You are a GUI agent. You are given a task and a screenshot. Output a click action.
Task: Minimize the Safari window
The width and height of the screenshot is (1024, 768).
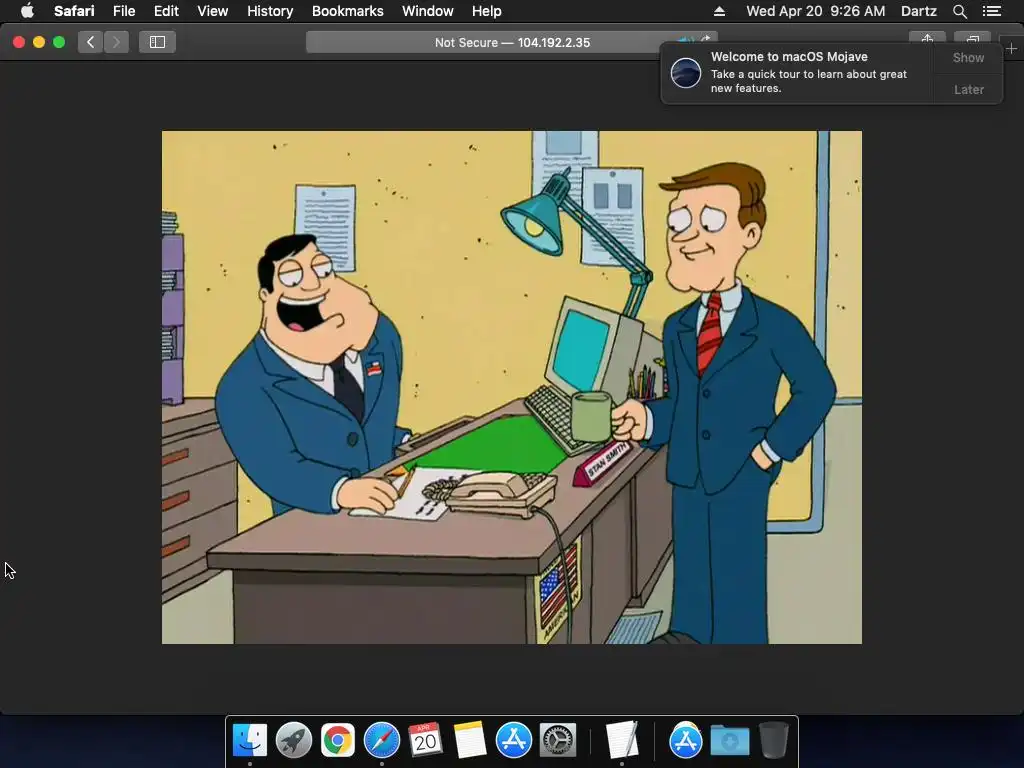(39, 42)
